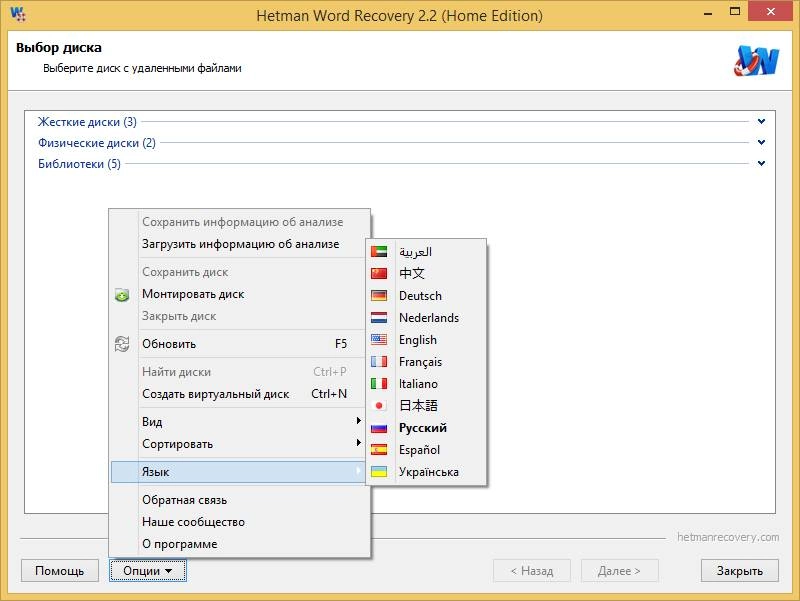800x601 pixels.
Task: Choose Загрузить информацию об анализе
Action: click(238, 244)
